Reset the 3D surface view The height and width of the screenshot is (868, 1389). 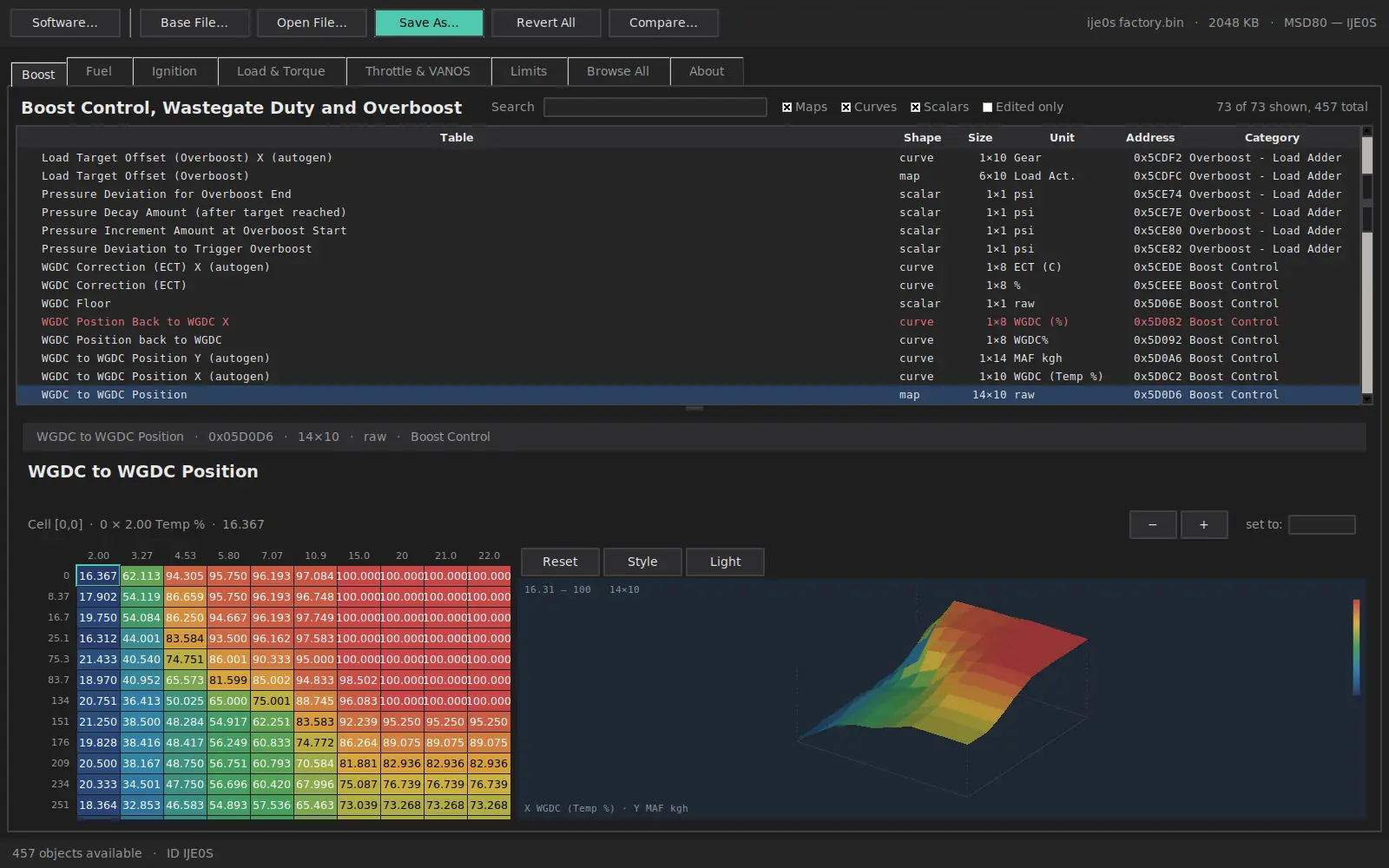560,562
